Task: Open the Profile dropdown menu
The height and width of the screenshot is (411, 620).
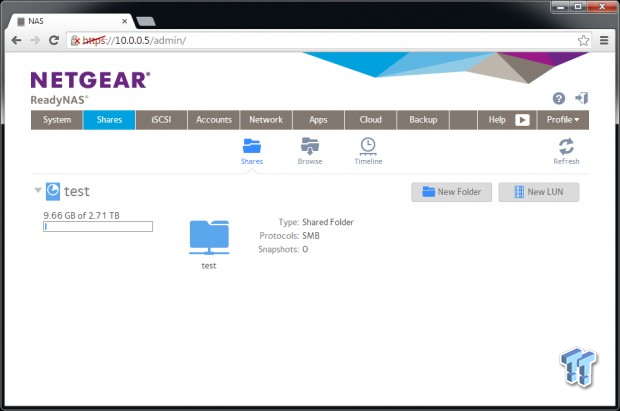Action: [x=563, y=120]
